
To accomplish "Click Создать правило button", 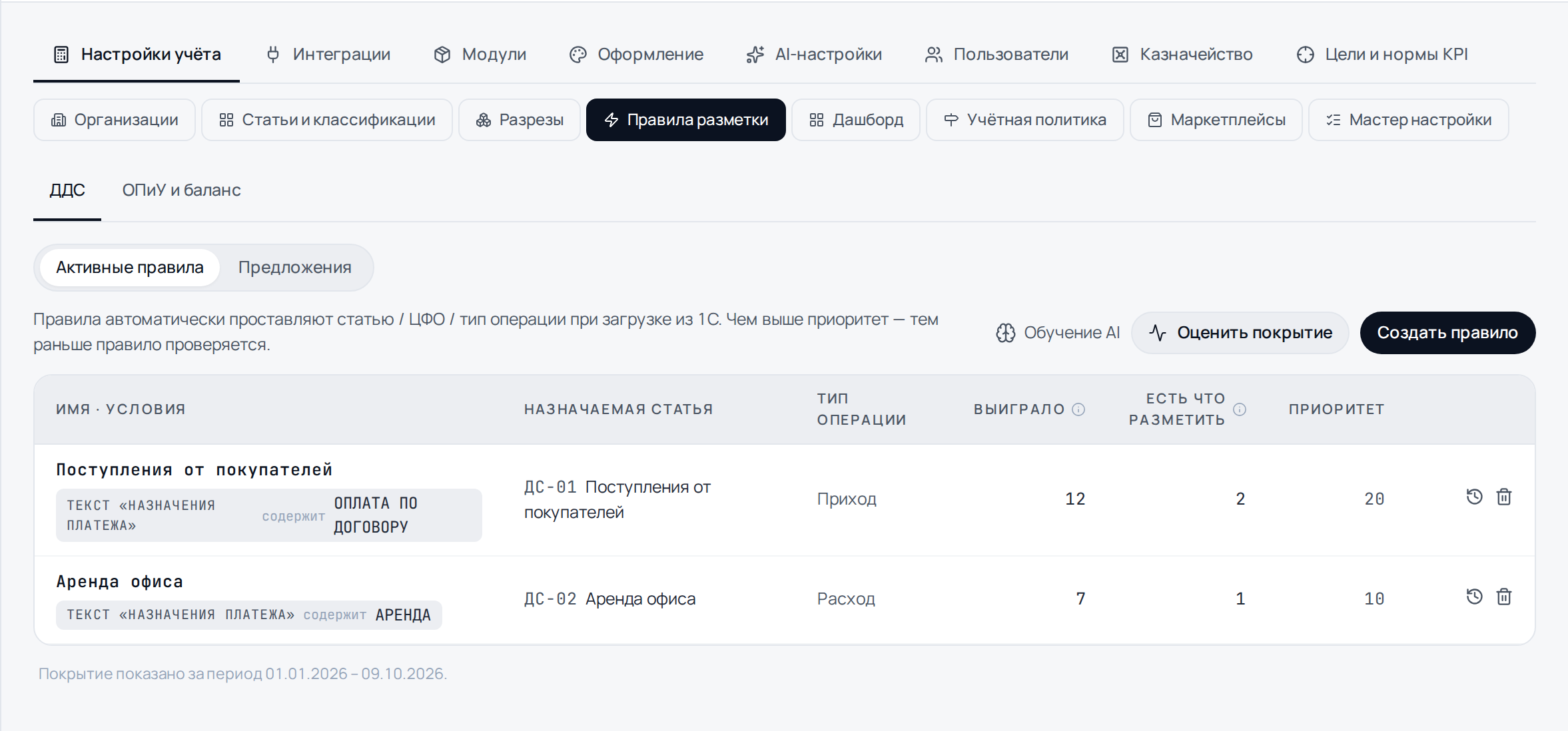I will [1448, 333].
